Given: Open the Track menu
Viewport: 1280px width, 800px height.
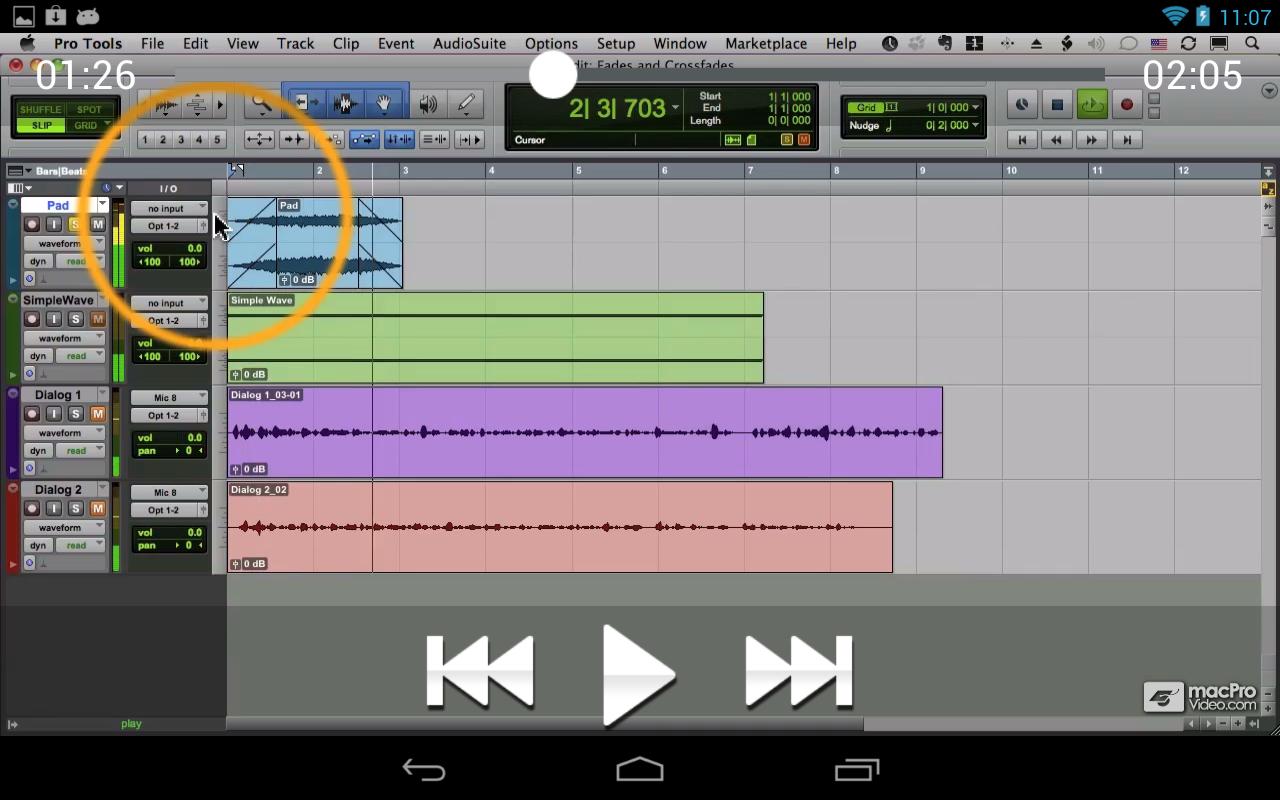Looking at the screenshot, I should point(295,43).
